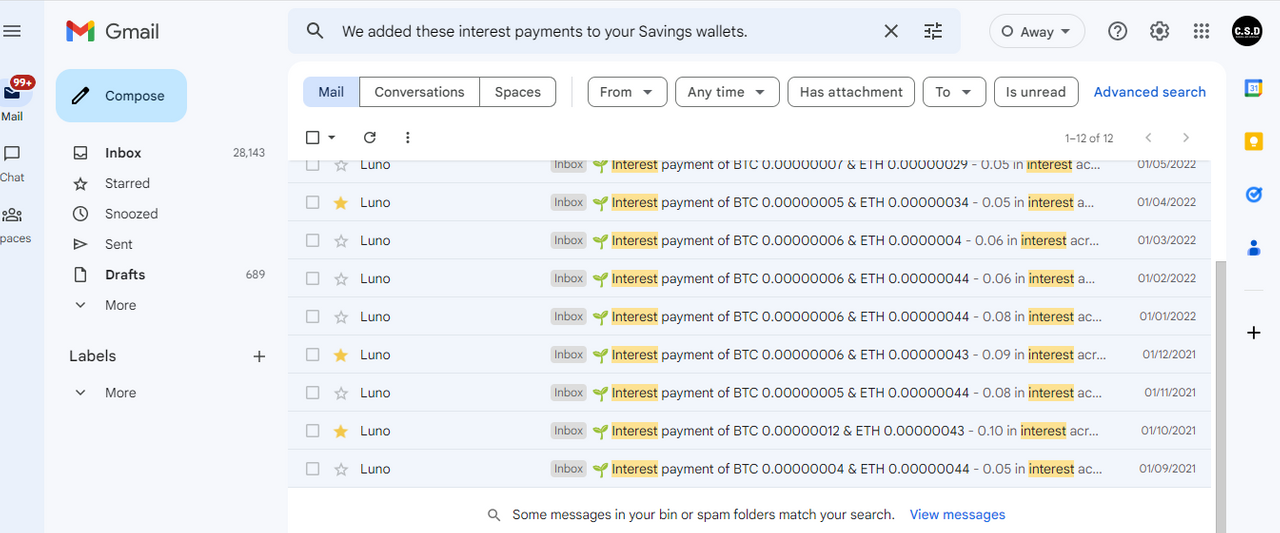Open Advanced search link
The height and width of the screenshot is (533, 1280).
pos(1150,92)
